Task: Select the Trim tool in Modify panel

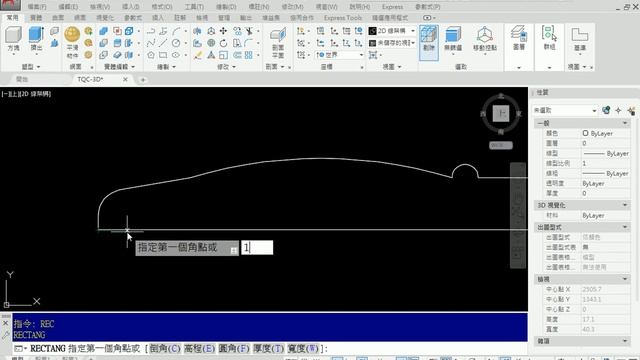Action: (249, 31)
